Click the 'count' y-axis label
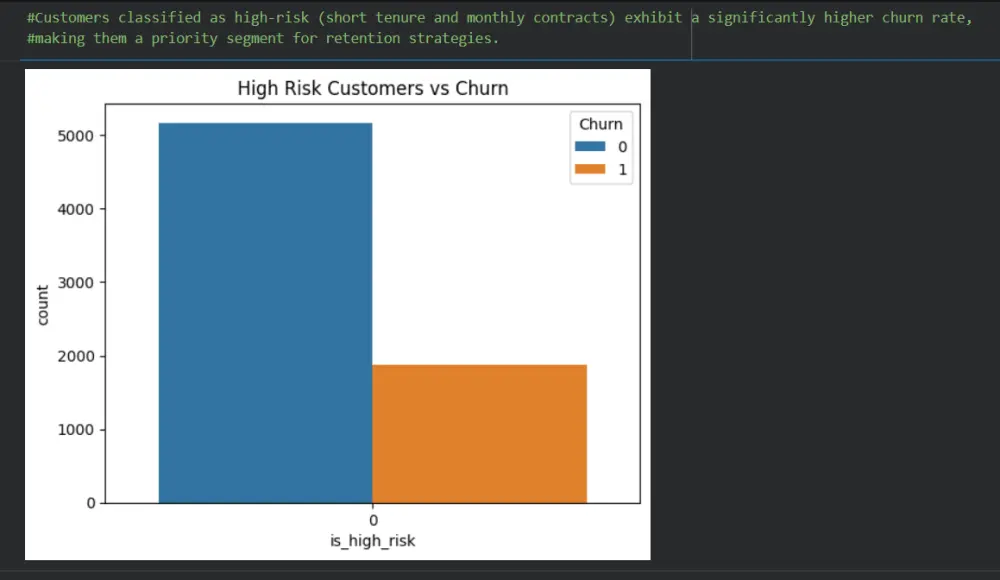 click(43, 305)
